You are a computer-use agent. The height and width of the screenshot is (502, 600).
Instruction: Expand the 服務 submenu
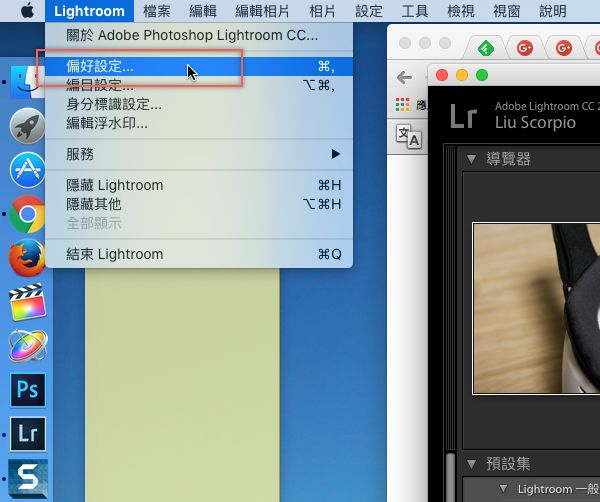point(199,154)
